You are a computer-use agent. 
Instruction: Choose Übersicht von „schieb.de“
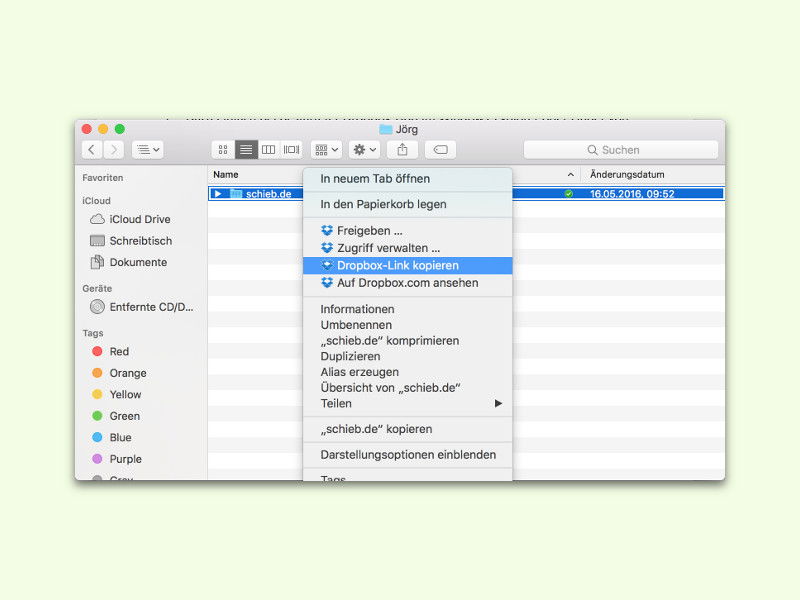coord(408,388)
